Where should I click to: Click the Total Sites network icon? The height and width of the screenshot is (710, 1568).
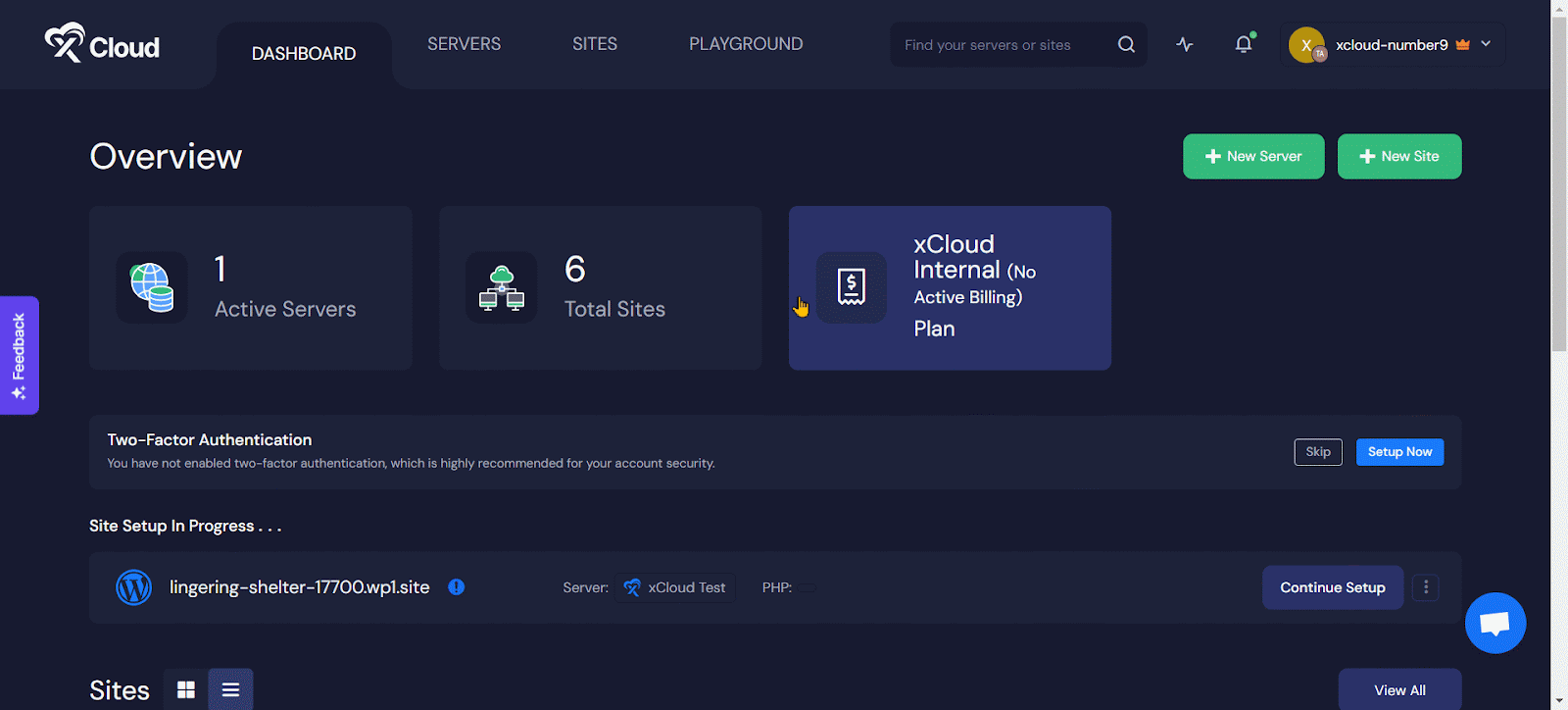[502, 287]
